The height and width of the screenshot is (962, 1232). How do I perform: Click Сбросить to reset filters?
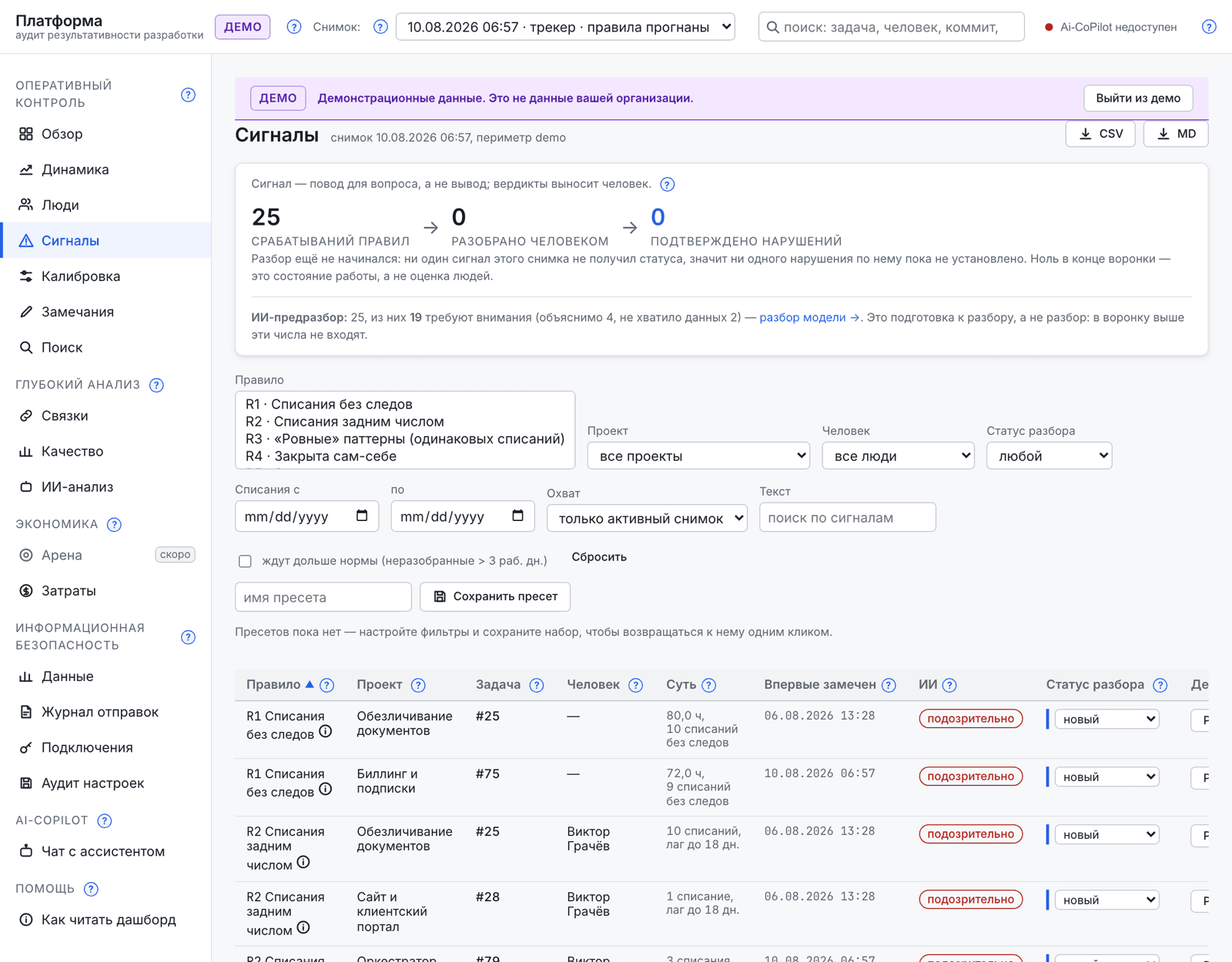pyautogui.click(x=599, y=556)
